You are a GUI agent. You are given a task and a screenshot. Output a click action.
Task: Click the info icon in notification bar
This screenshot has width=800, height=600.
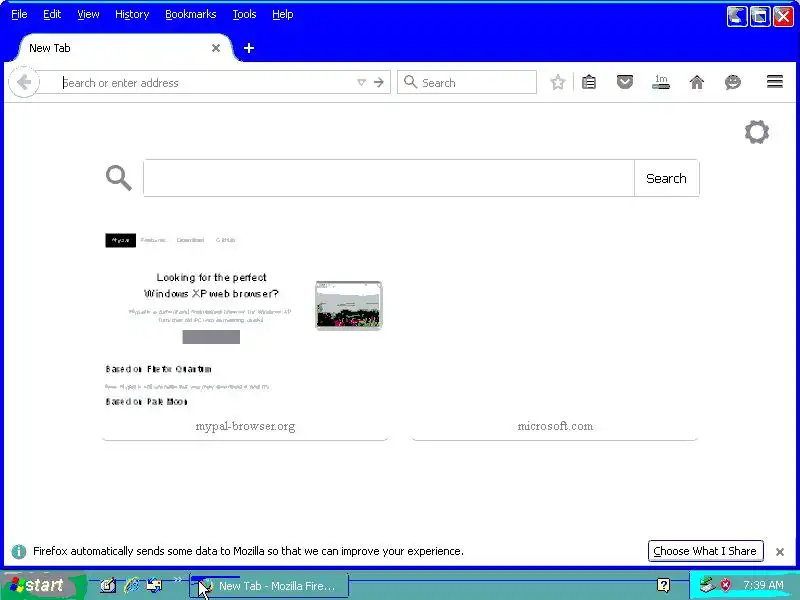19,552
